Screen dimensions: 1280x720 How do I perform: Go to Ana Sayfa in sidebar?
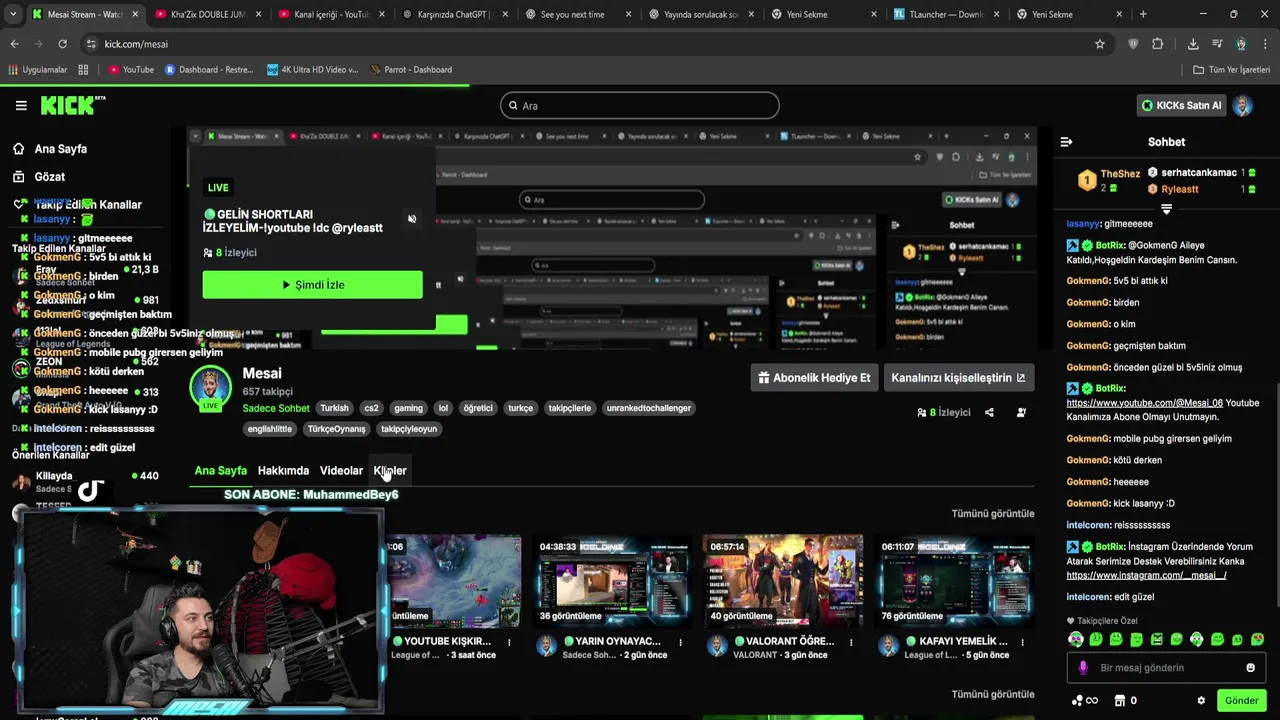[61, 149]
